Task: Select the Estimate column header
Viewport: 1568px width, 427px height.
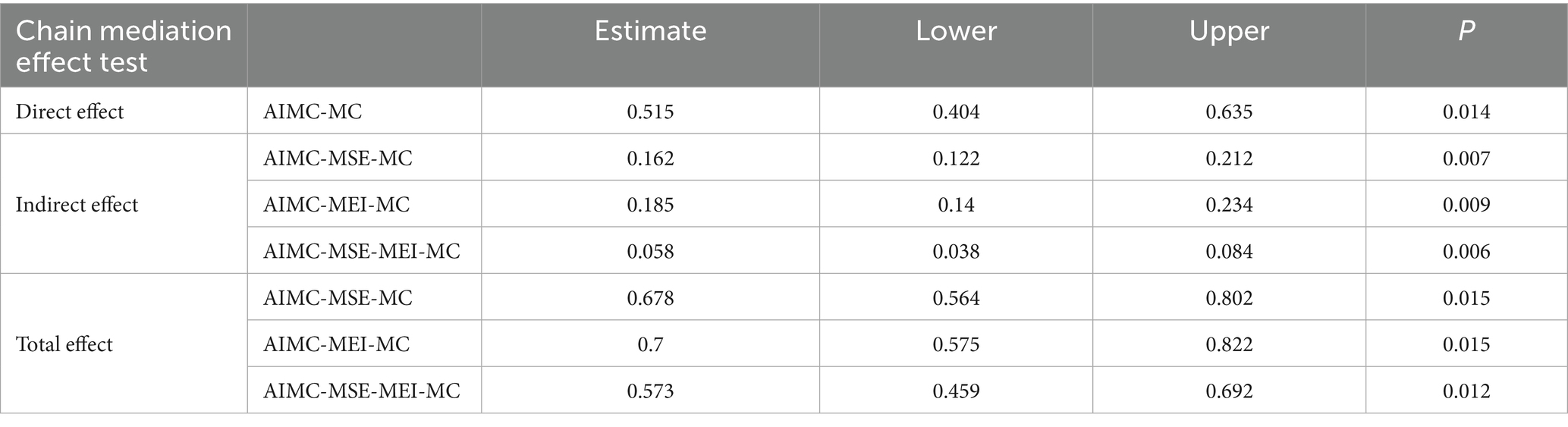Action: coord(650,30)
